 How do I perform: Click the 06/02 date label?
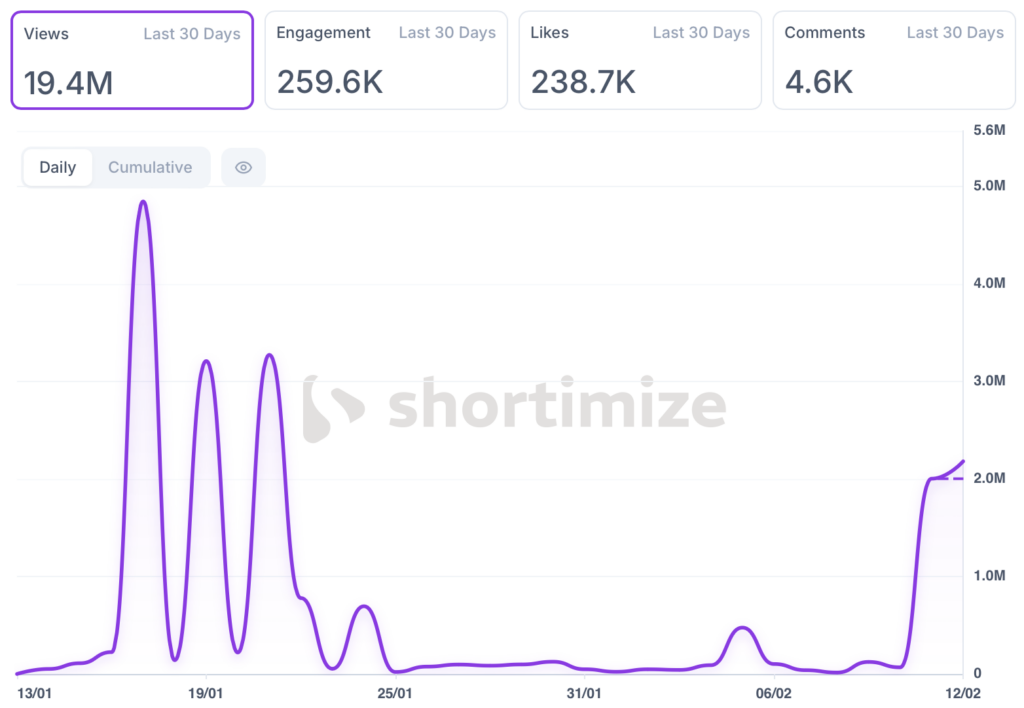coord(774,692)
